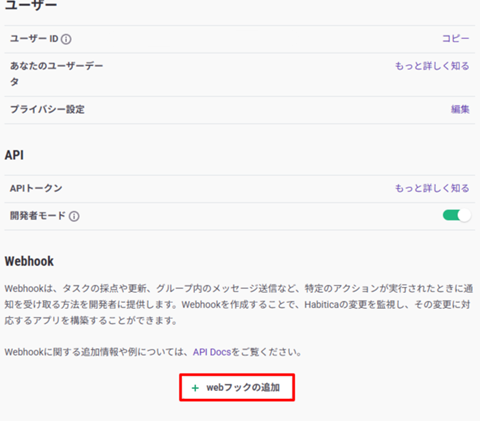Image resolution: width=480 pixels, height=421 pixels.
Task: Open もっと詳しく知る for あなたのユーザーデータ
Action: click(432, 66)
